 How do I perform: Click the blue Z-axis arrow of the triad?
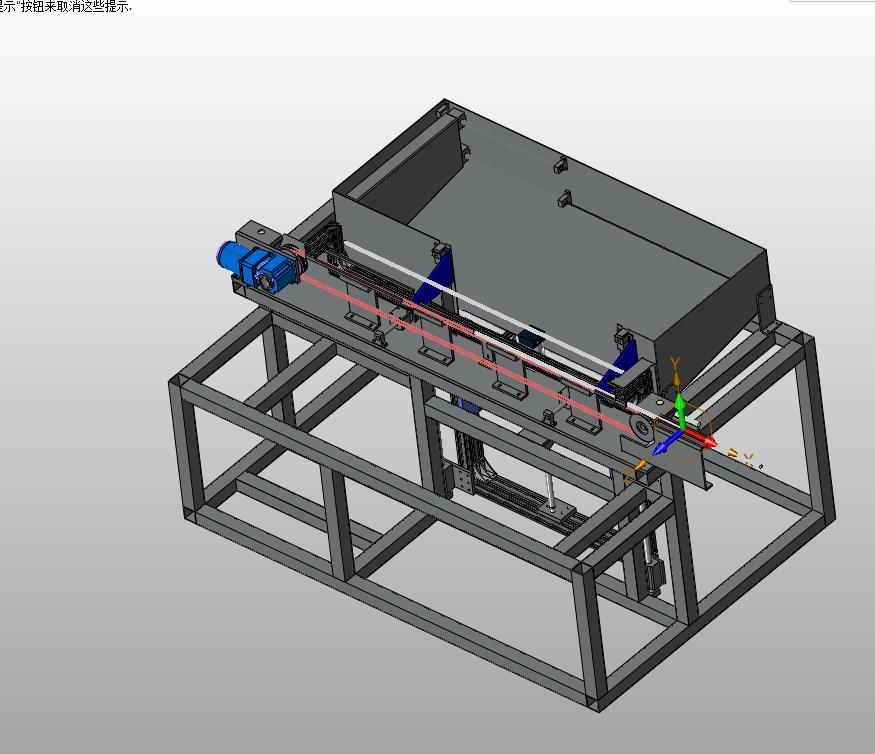(x=666, y=443)
